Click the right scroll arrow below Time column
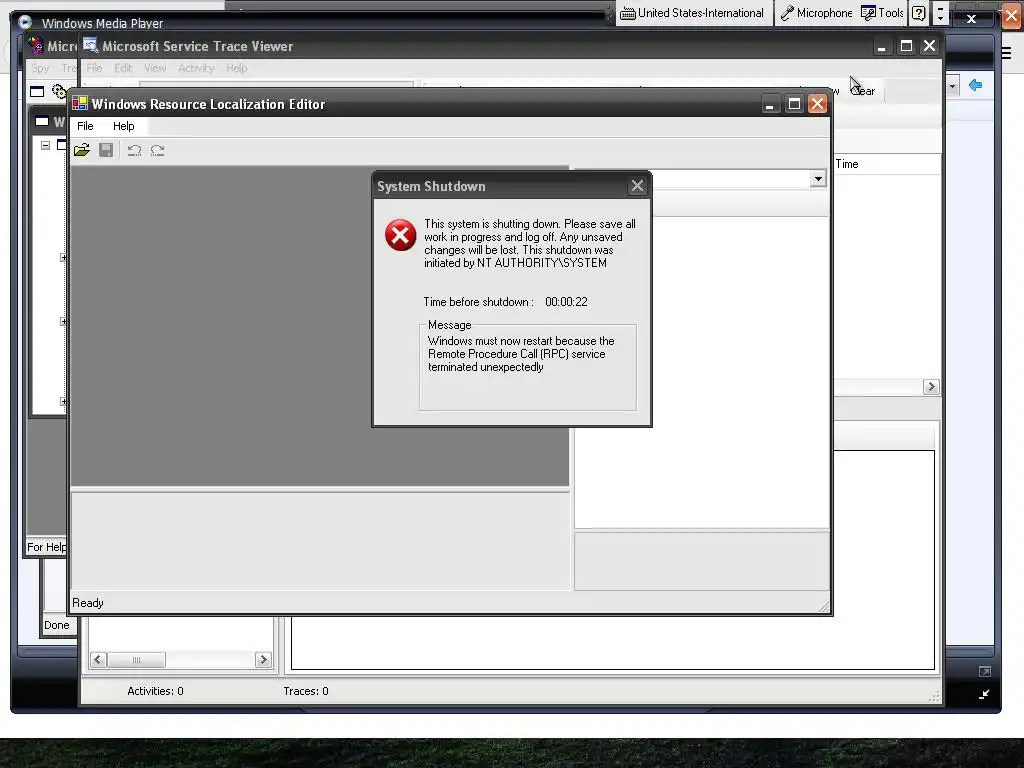This screenshot has height=768, width=1024. tap(931, 387)
